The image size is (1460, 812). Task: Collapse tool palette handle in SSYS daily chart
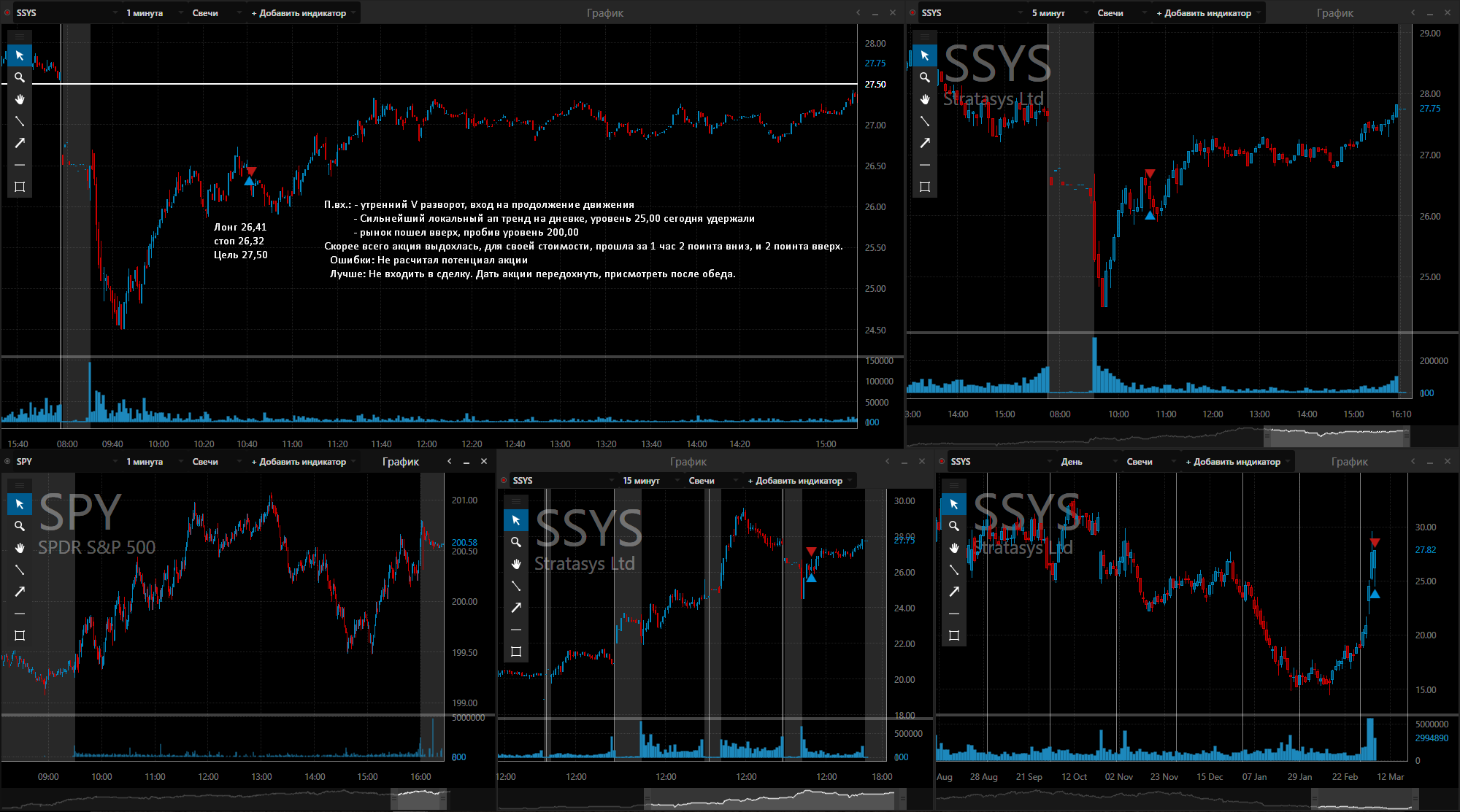pyautogui.click(x=954, y=484)
